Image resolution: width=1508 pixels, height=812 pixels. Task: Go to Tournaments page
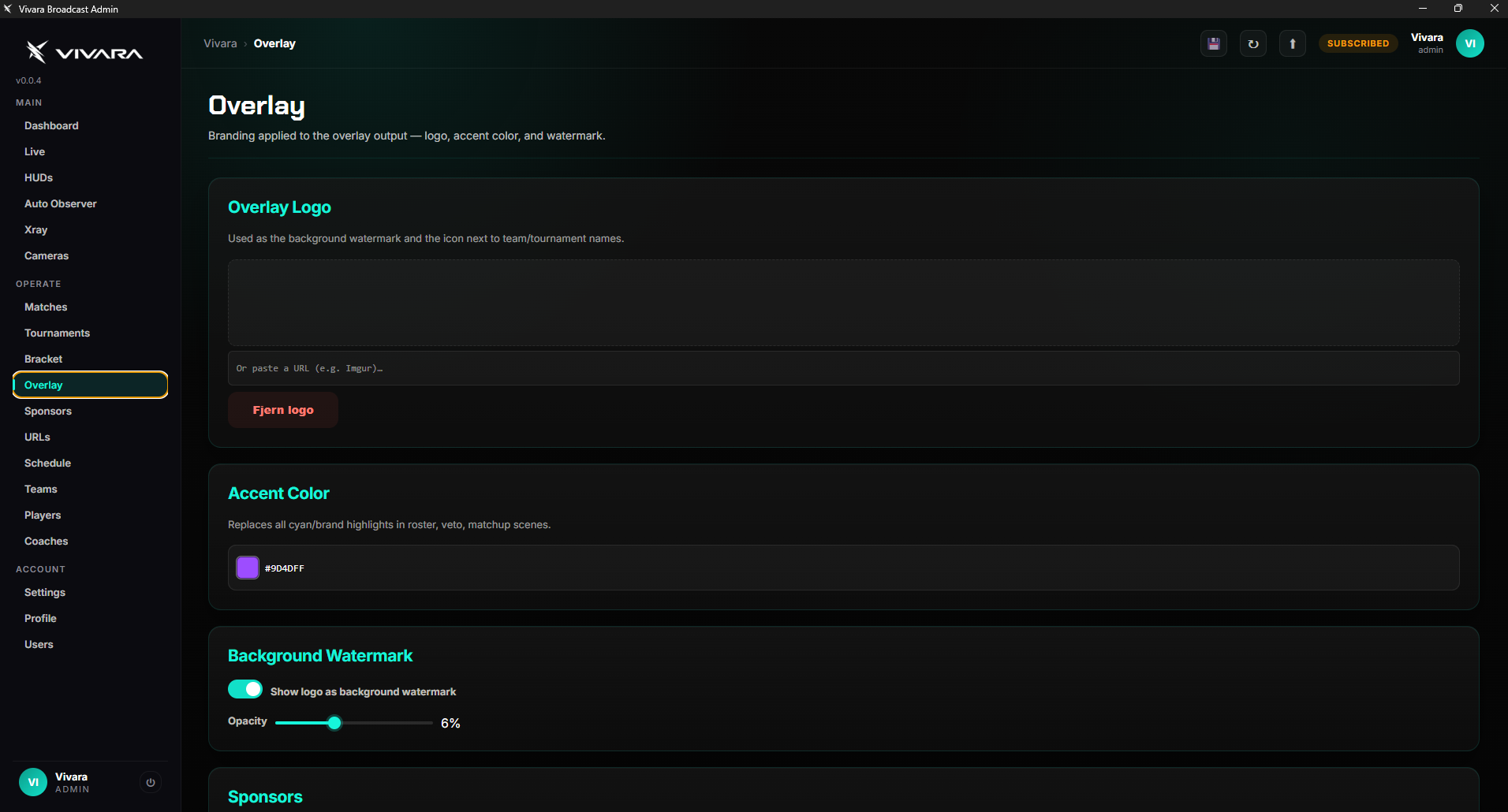click(x=91, y=333)
